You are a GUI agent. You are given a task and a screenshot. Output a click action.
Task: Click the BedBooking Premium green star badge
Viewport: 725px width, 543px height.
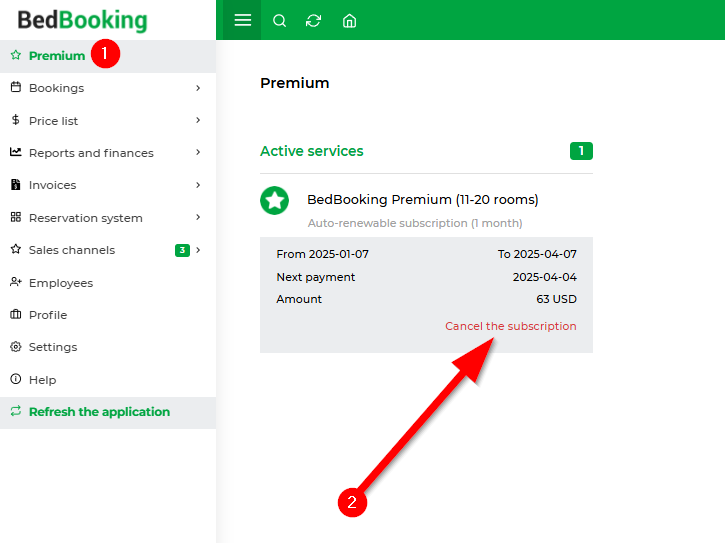click(x=274, y=200)
